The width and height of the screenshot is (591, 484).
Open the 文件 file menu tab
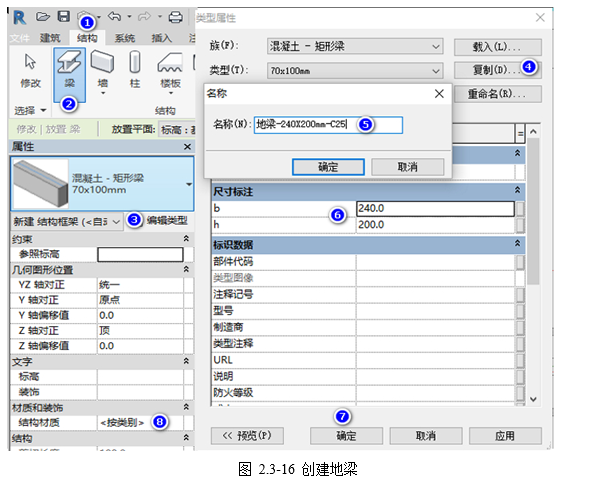(19, 38)
